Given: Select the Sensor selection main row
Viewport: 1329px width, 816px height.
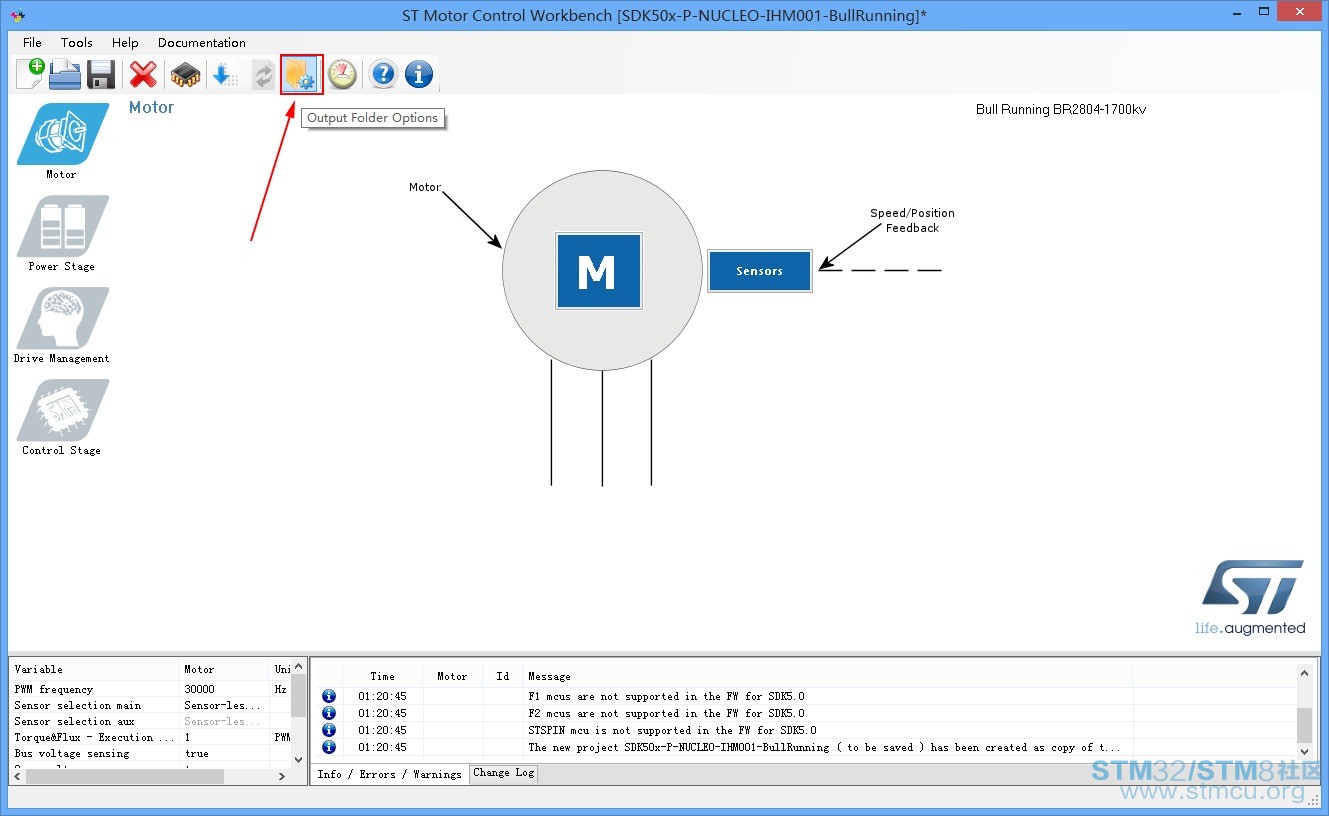Looking at the screenshot, I should [x=151, y=705].
